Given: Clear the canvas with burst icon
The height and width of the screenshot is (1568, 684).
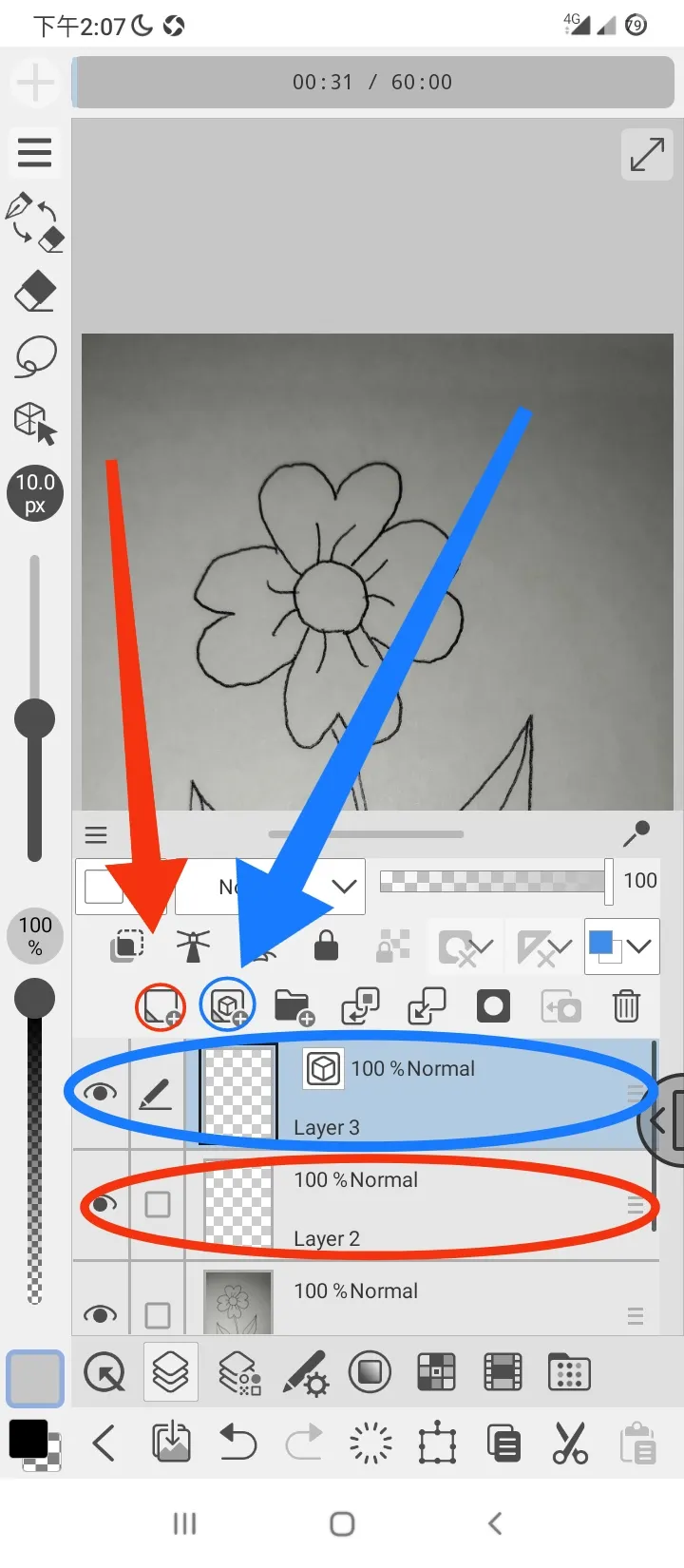Looking at the screenshot, I should 370,1444.
